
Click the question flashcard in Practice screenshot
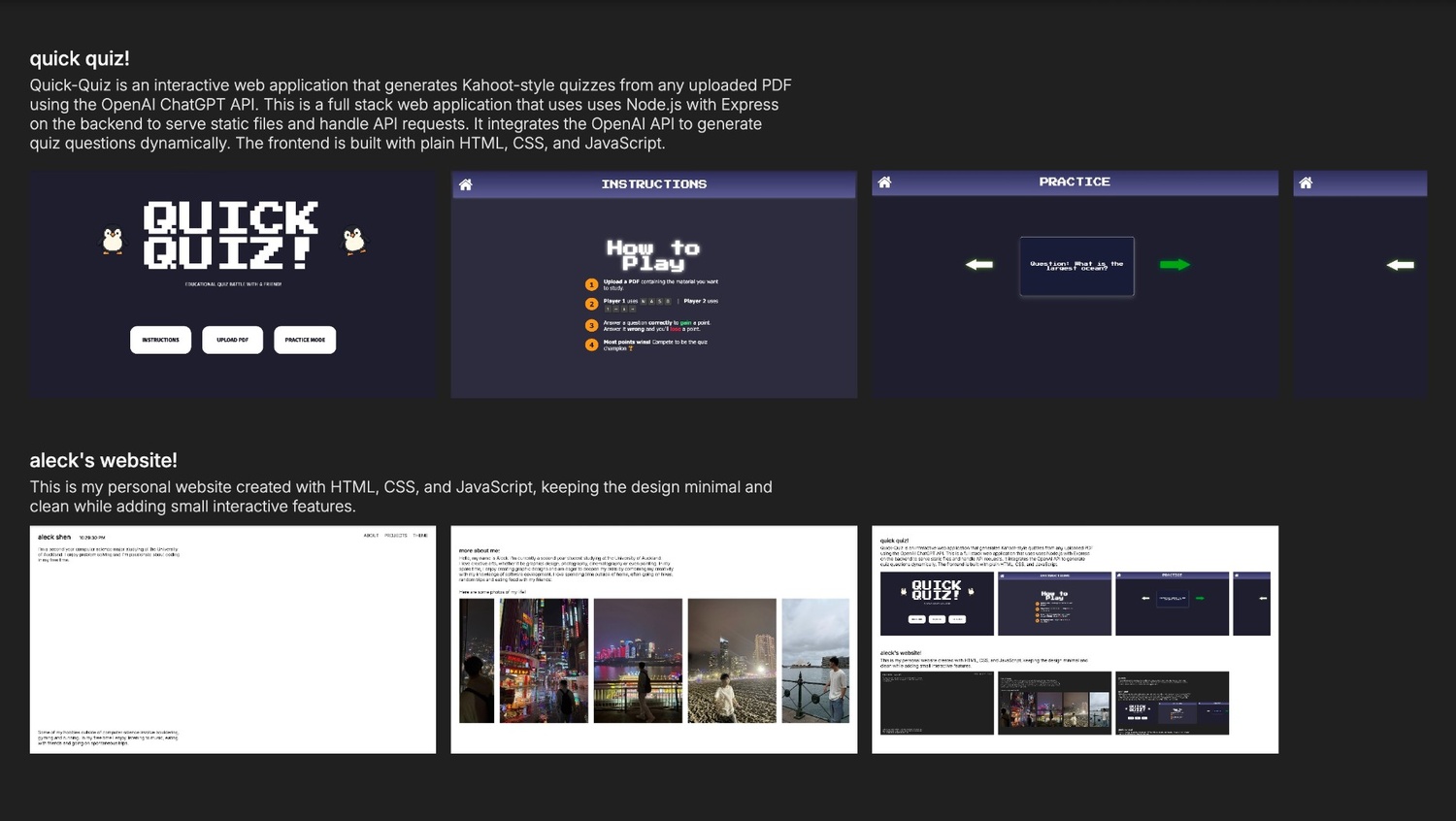[1076, 266]
